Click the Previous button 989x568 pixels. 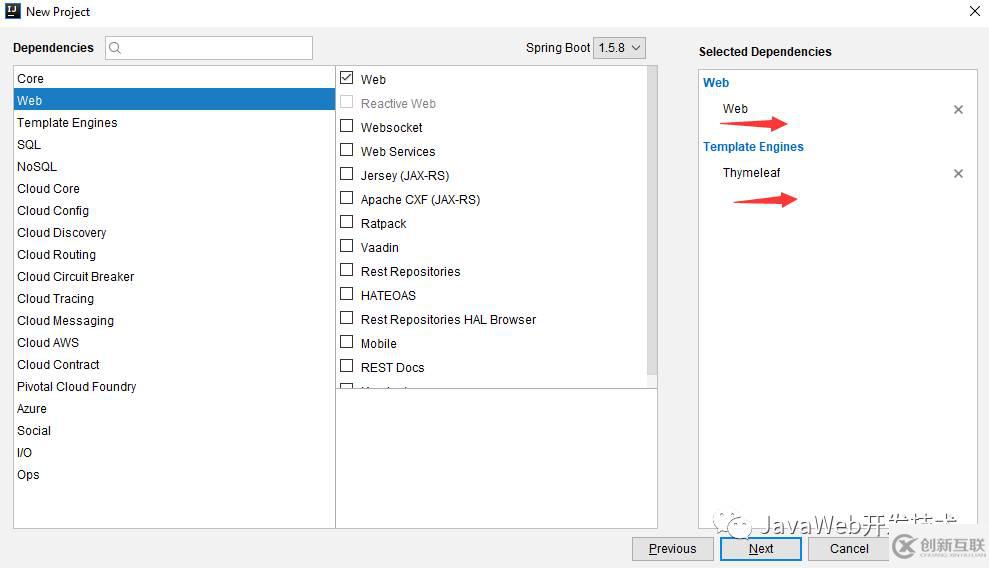[672, 548]
